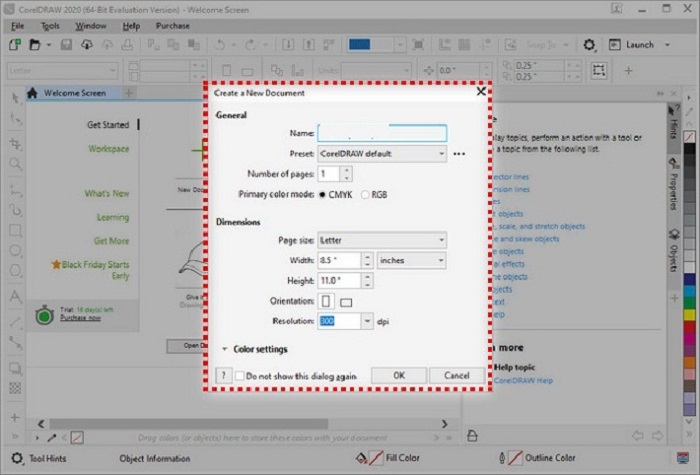Open the Preset CorelDRAW default dropdown
Image resolution: width=700 pixels, height=475 pixels.
[x=382, y=154]
